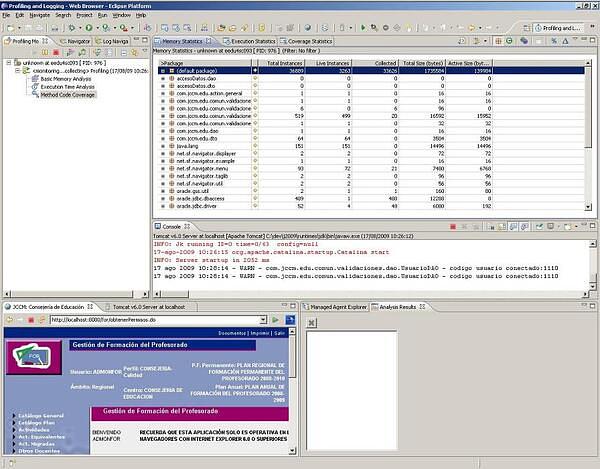Open the Project menu
Screen dimensions: 600x469
[86, 16]
